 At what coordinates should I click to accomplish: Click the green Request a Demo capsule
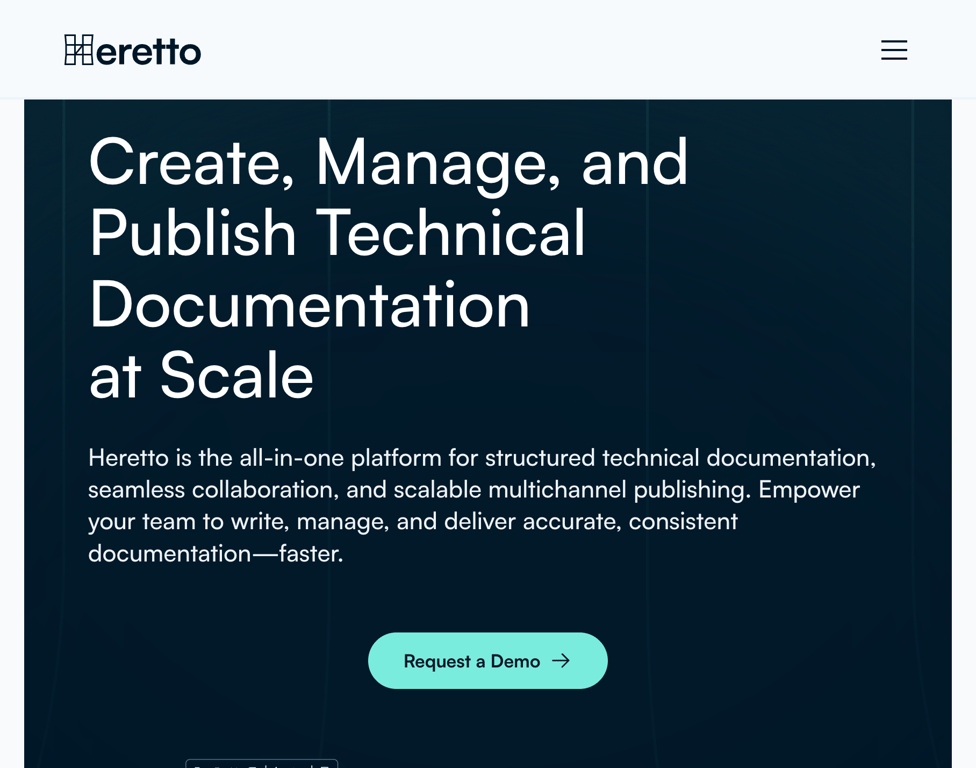coord(487,661)
